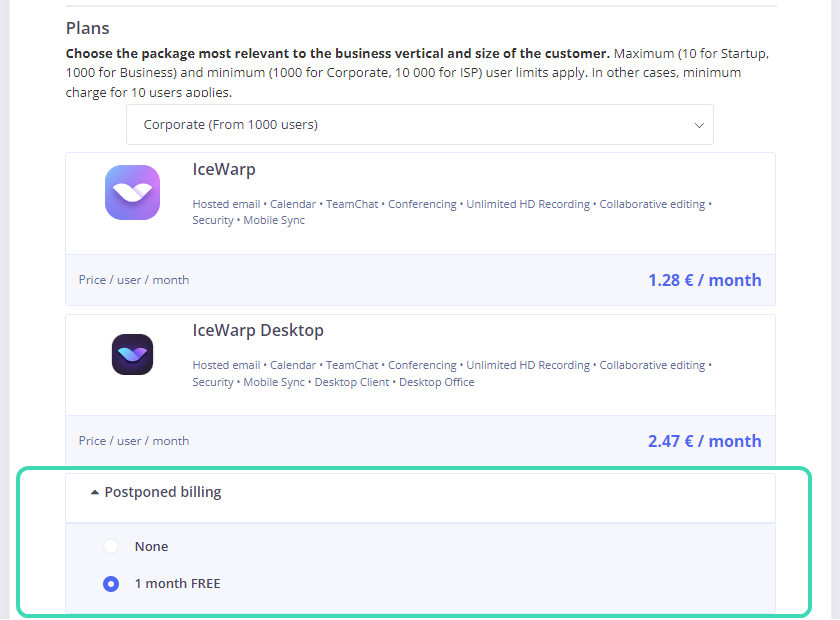Image resolution: width=840 pixels, height=620 pixels.
Task: Click the 'Choose the package most relevant' bold text
Action: pos(338,54)
